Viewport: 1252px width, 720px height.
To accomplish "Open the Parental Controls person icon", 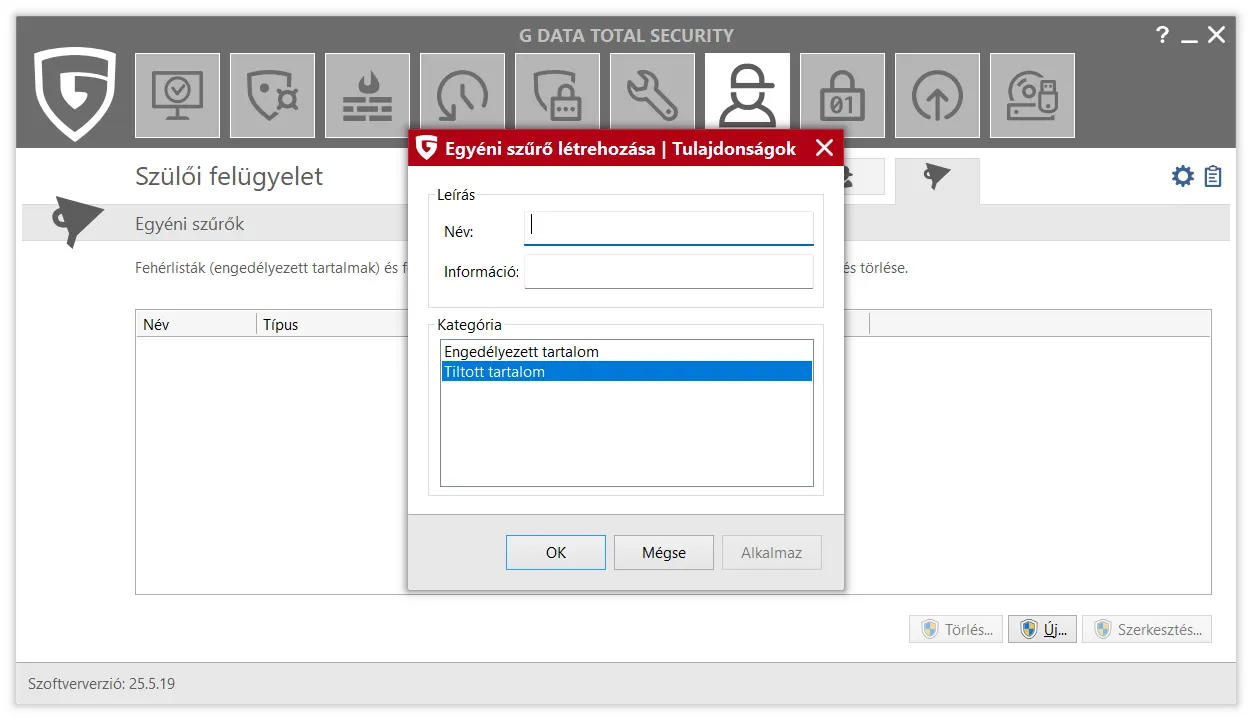I will tap(747, 94).
